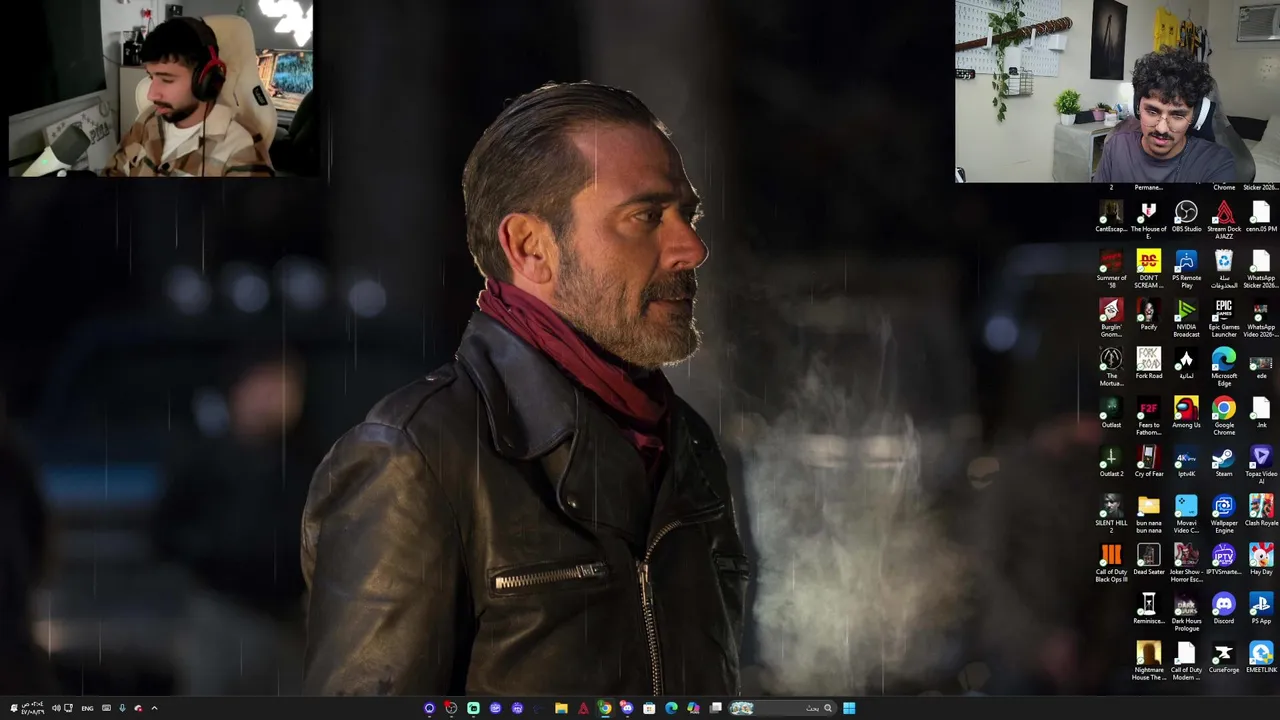Open volume control in system tray
This screenshot has width=1280, height=720.
[56, 708]
